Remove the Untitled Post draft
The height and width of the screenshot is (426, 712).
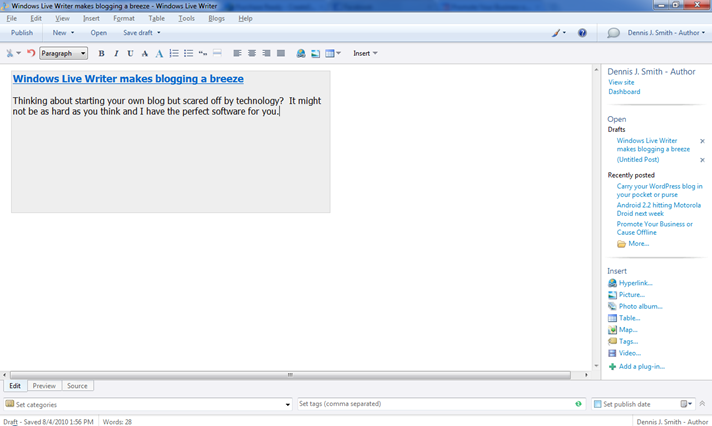pyautogui.click(x=702, y=160)
